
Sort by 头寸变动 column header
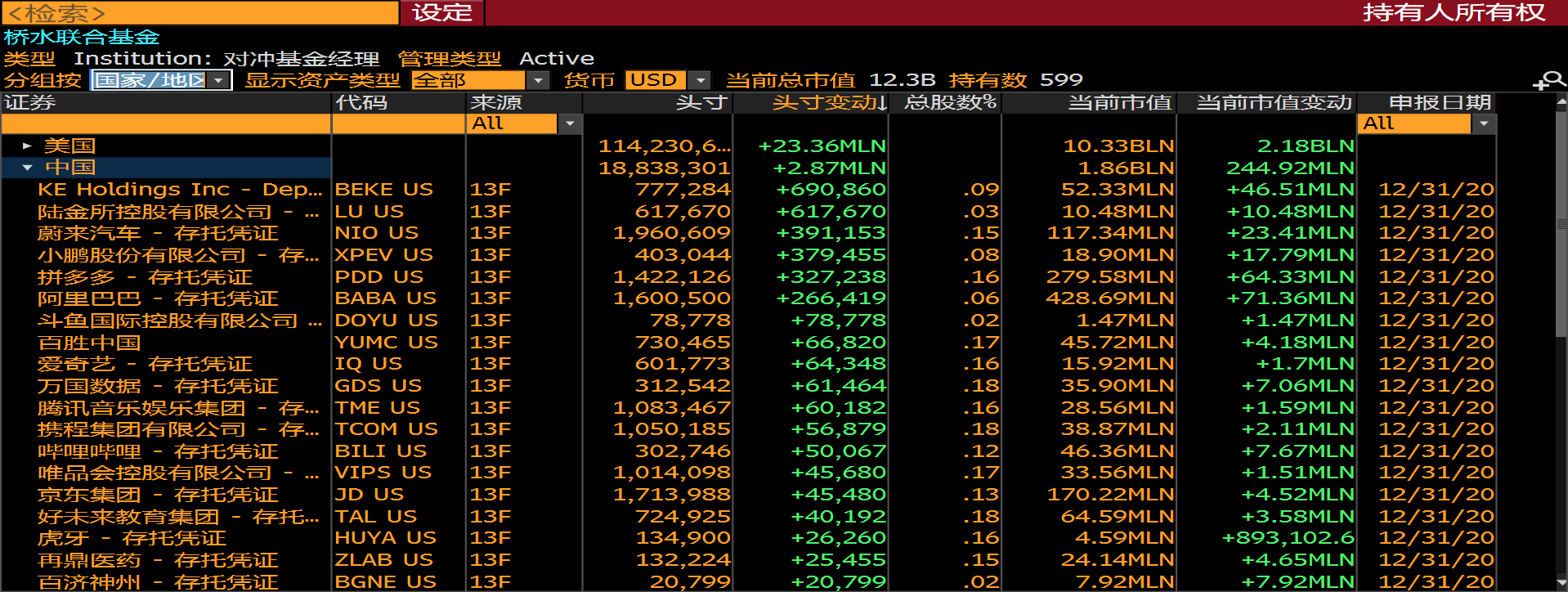829,102
